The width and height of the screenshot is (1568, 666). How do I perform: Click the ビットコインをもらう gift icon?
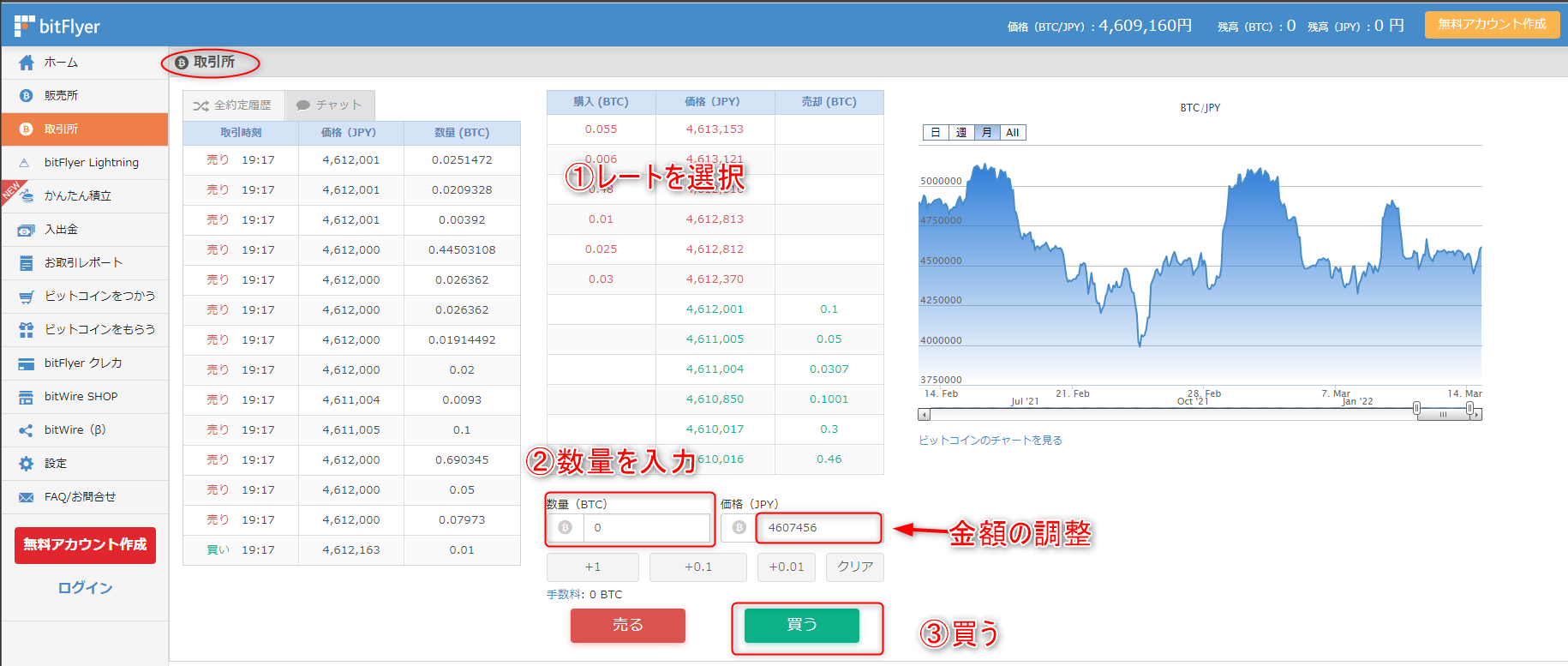click(27, 330)
